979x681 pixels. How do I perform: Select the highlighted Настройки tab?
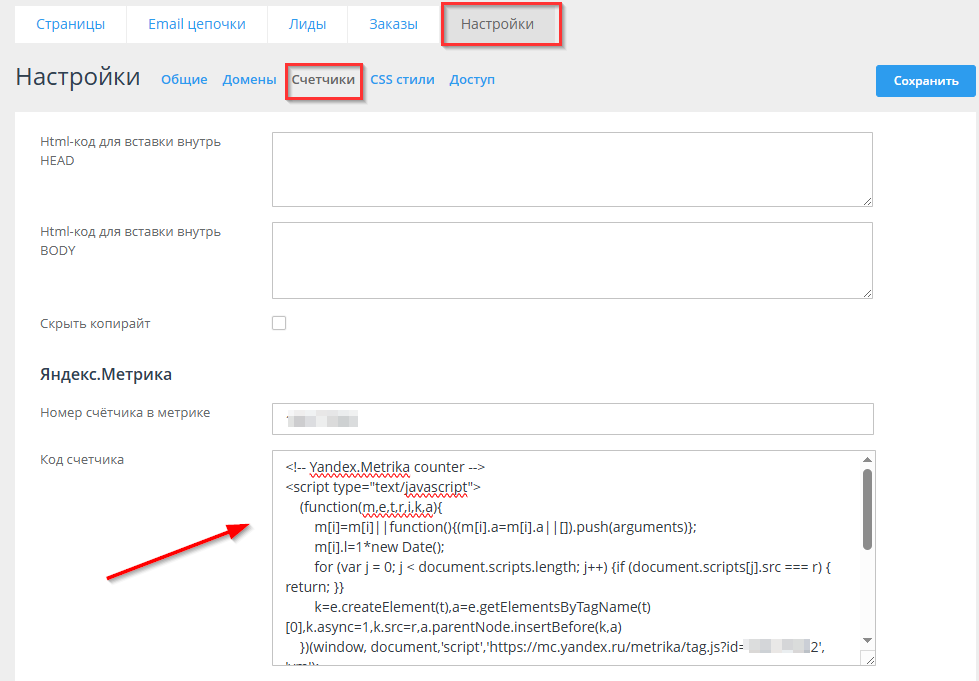click(x=500, y=24)
